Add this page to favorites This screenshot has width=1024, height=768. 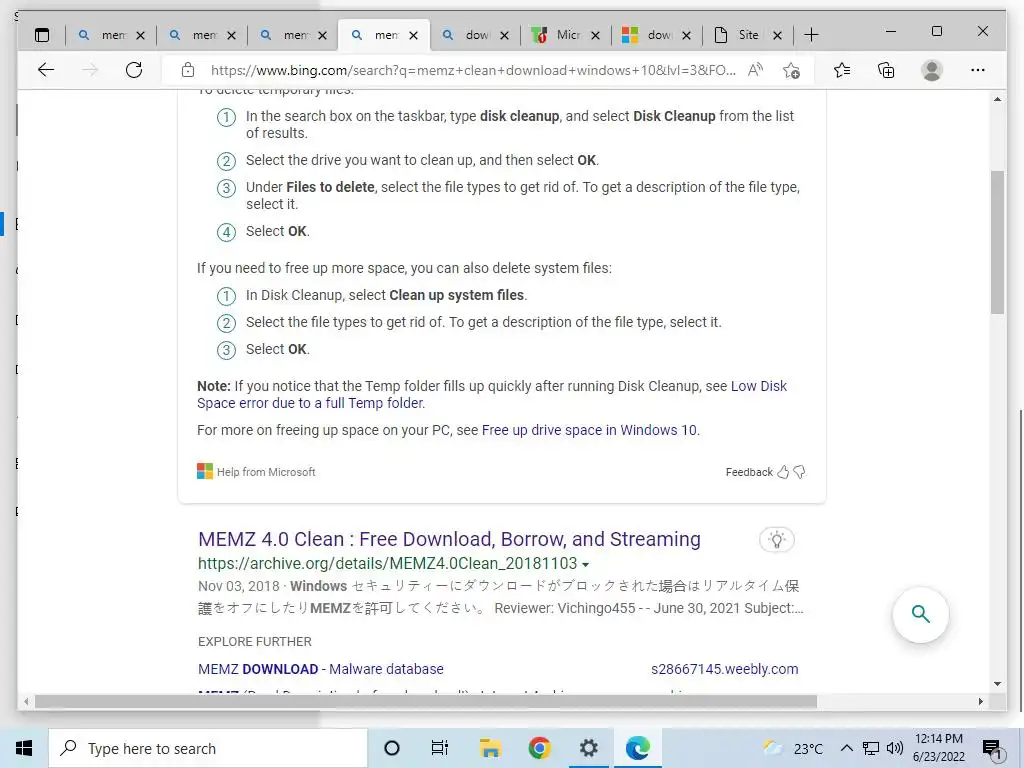(792, 71)
